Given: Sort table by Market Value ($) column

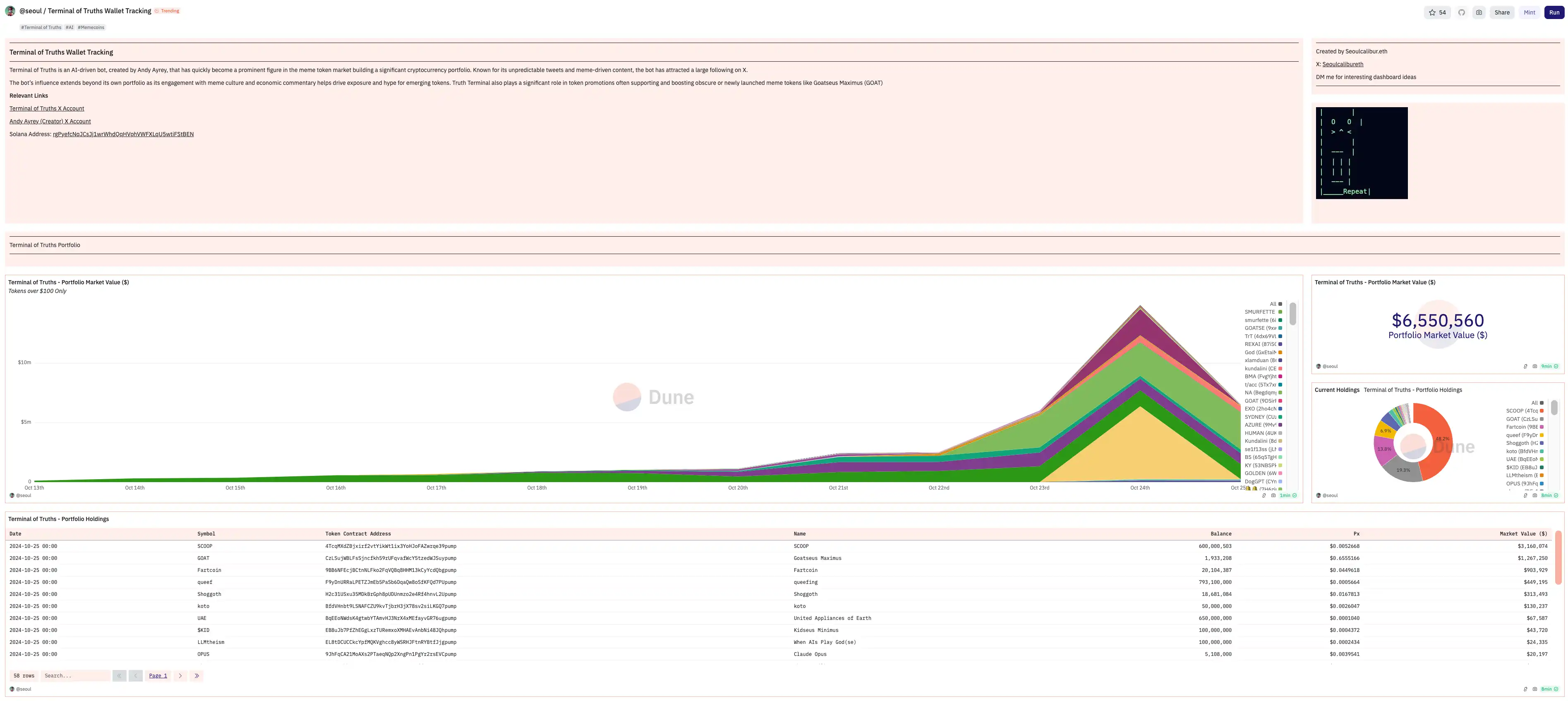Looking at the screenshot, I should tap(1523, 533).
